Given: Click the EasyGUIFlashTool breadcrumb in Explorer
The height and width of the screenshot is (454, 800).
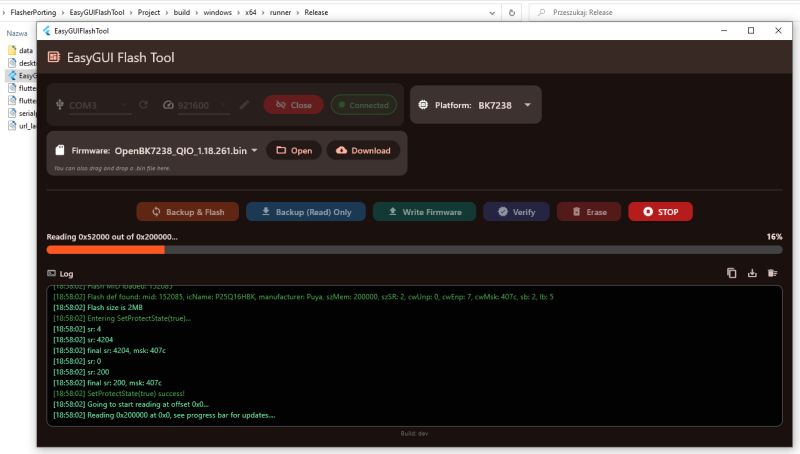Looking at the screenshot, I should coord(97,12).
